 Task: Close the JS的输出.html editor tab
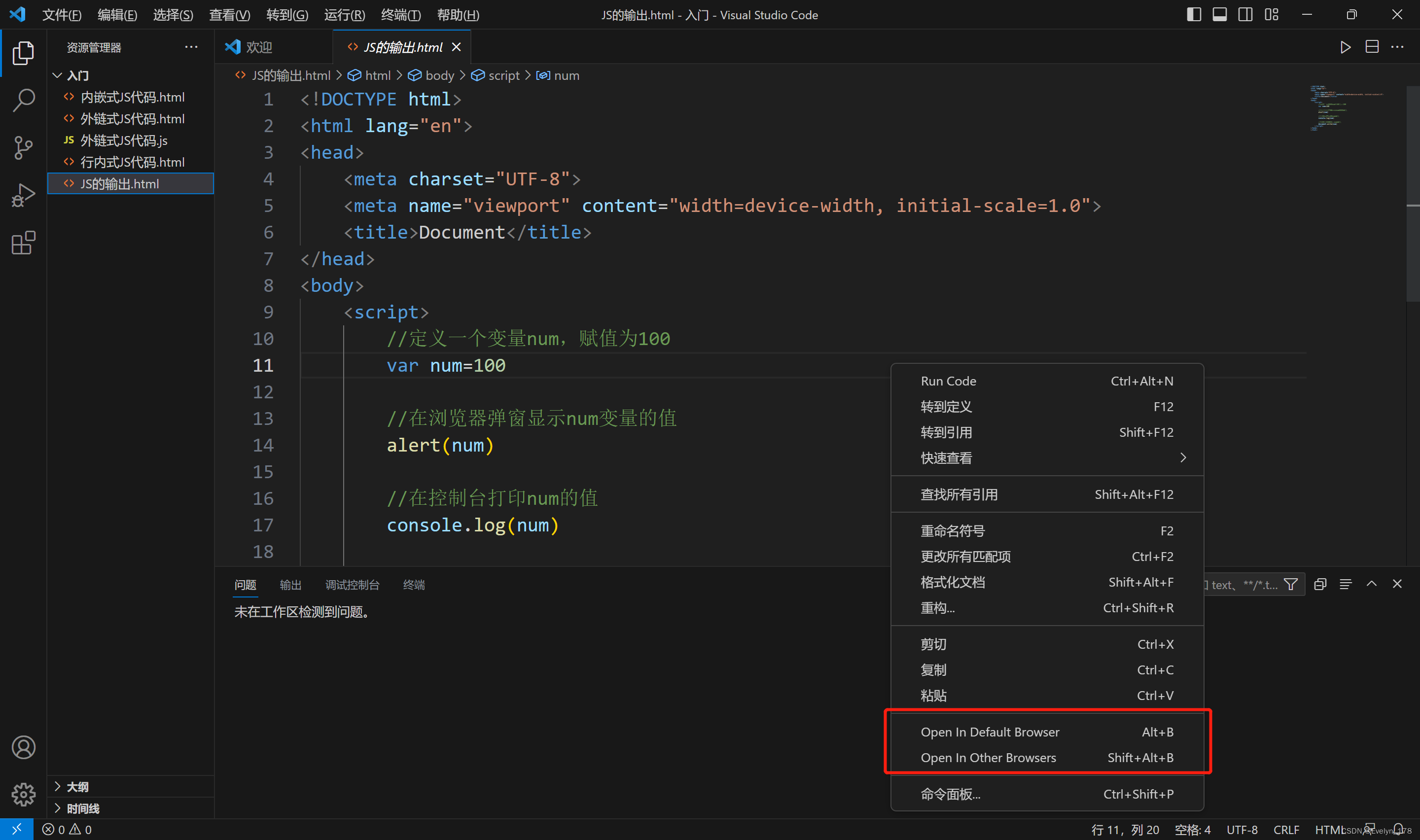click(x=456, y=47)
